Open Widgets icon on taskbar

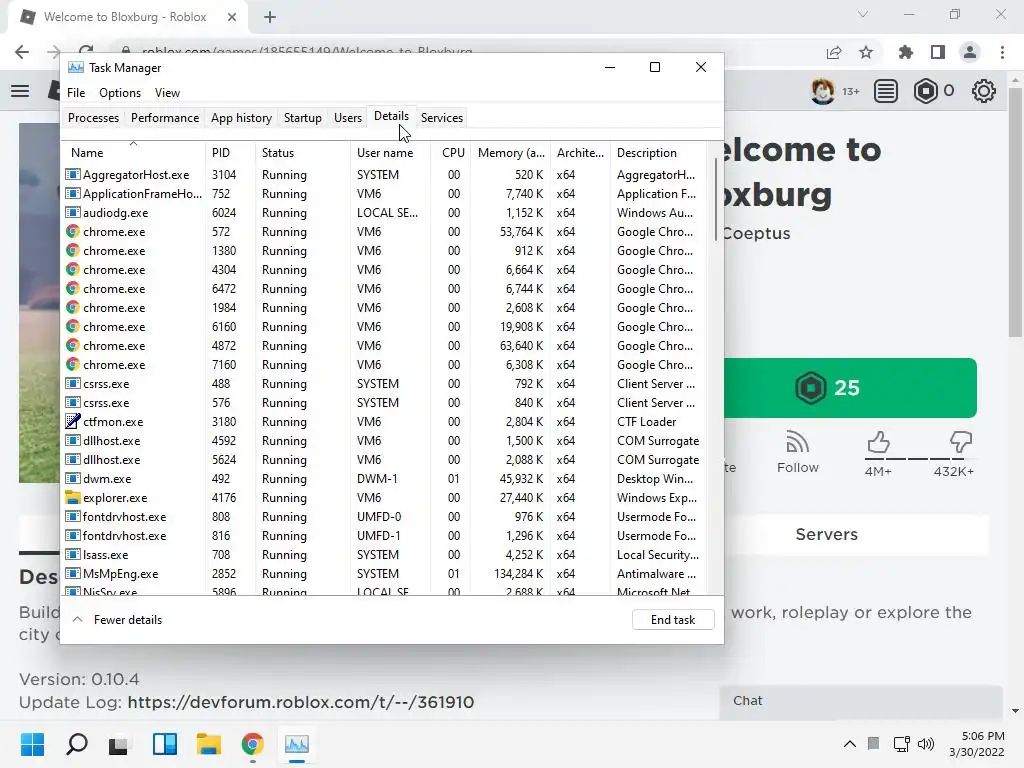165,744
